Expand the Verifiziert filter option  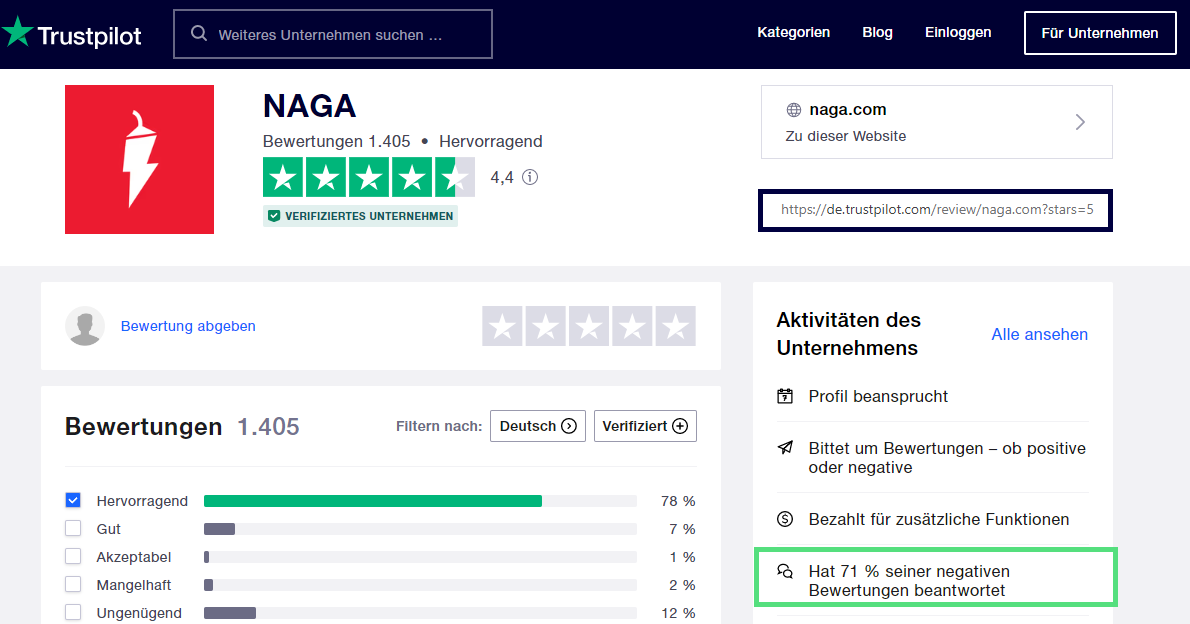pos(645,425)
